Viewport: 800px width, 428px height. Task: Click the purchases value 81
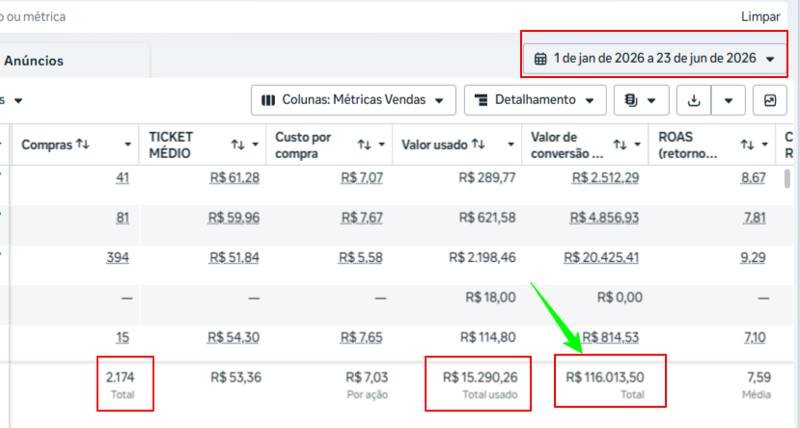coord(122,218)
